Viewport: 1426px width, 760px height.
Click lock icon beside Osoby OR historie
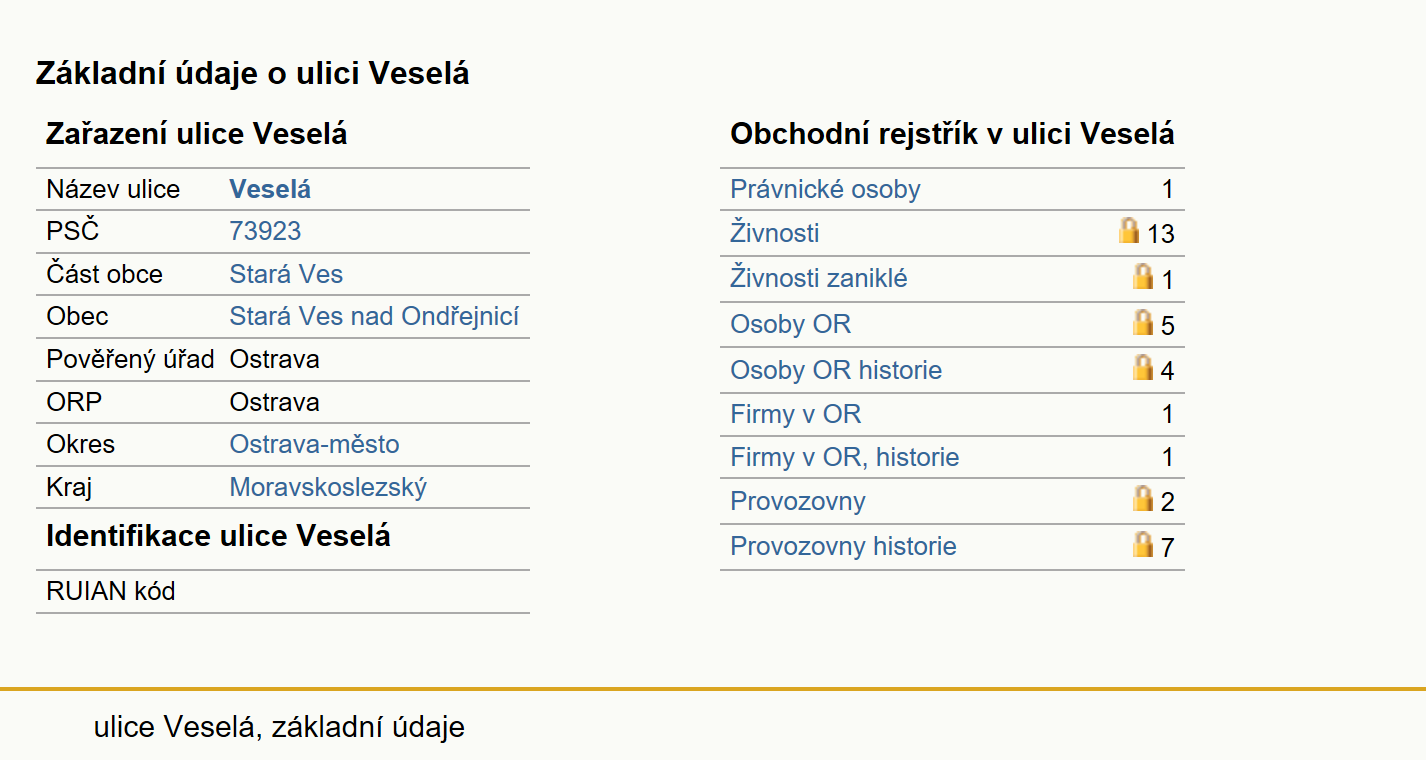coord(1143,367)
